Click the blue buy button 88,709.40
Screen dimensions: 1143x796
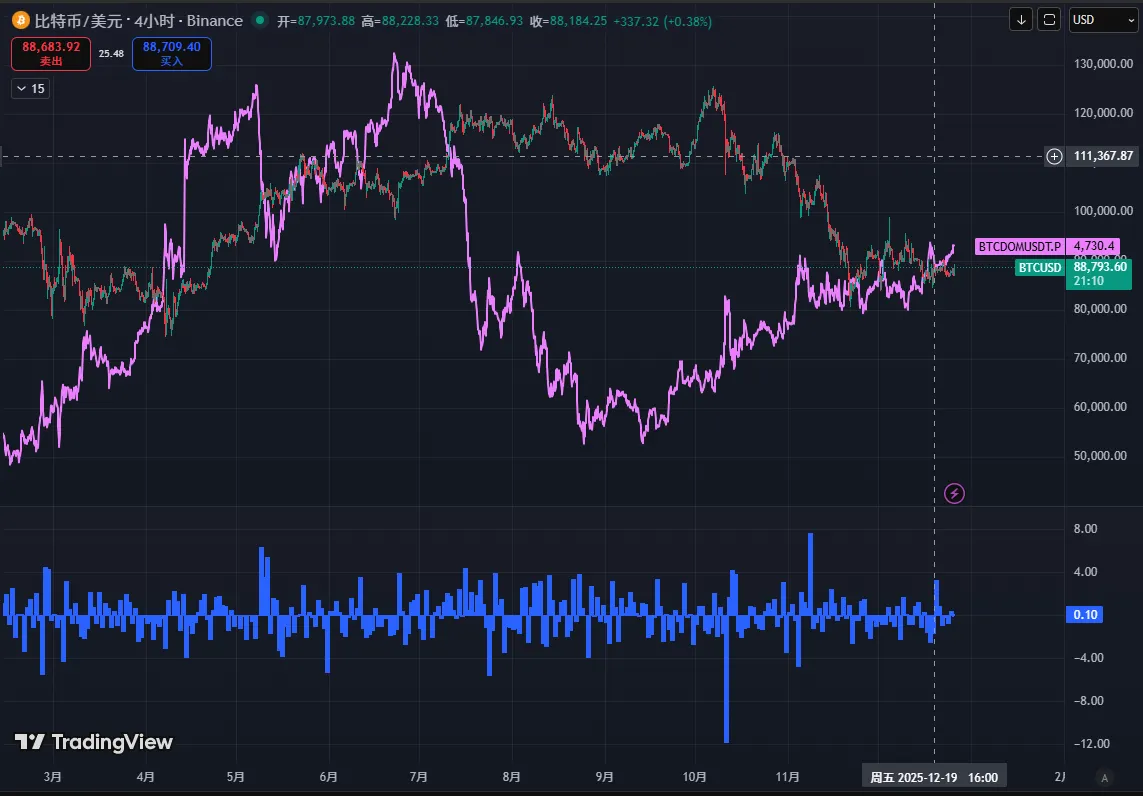point(171,53)
